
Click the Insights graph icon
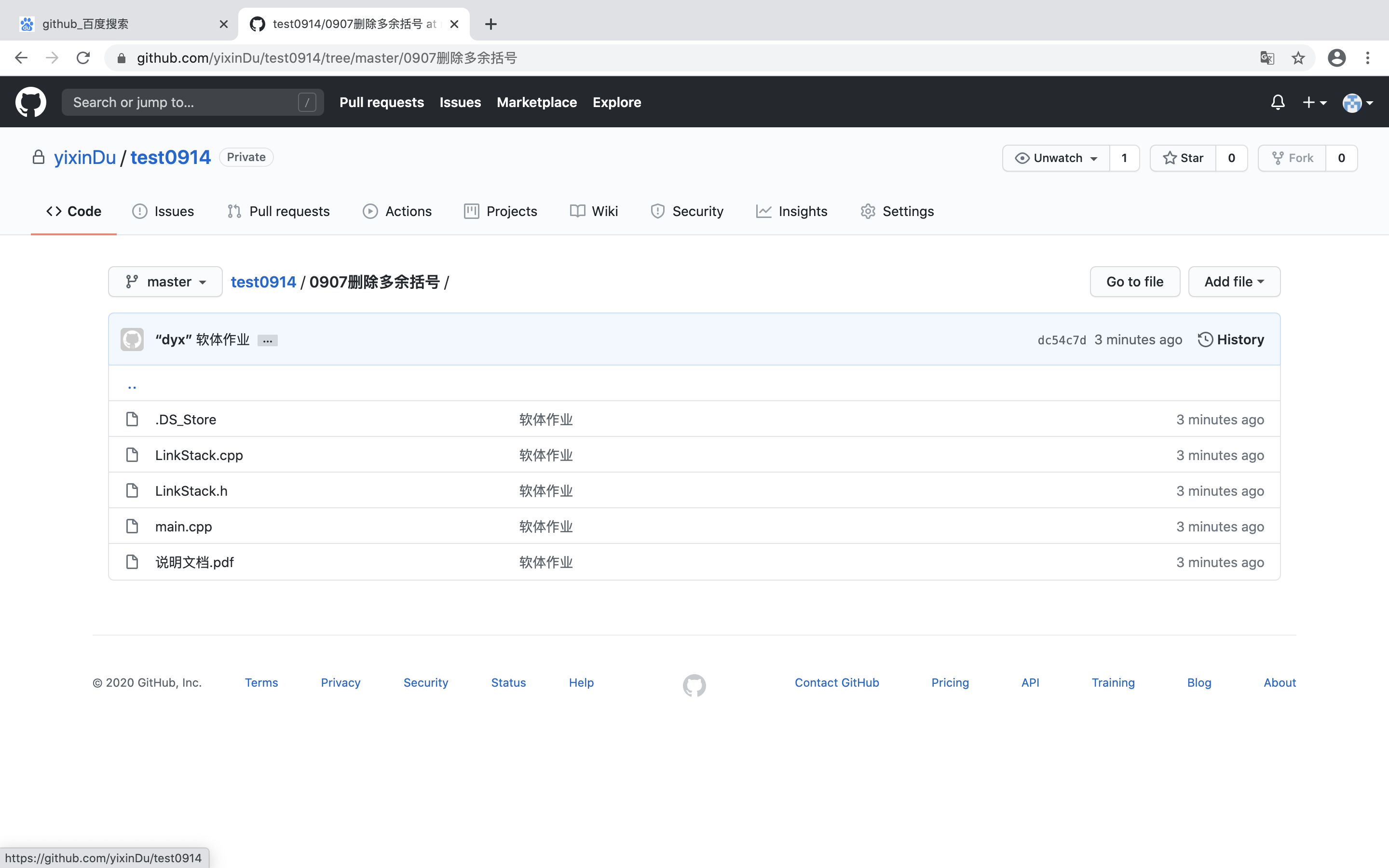click(763, 211)
